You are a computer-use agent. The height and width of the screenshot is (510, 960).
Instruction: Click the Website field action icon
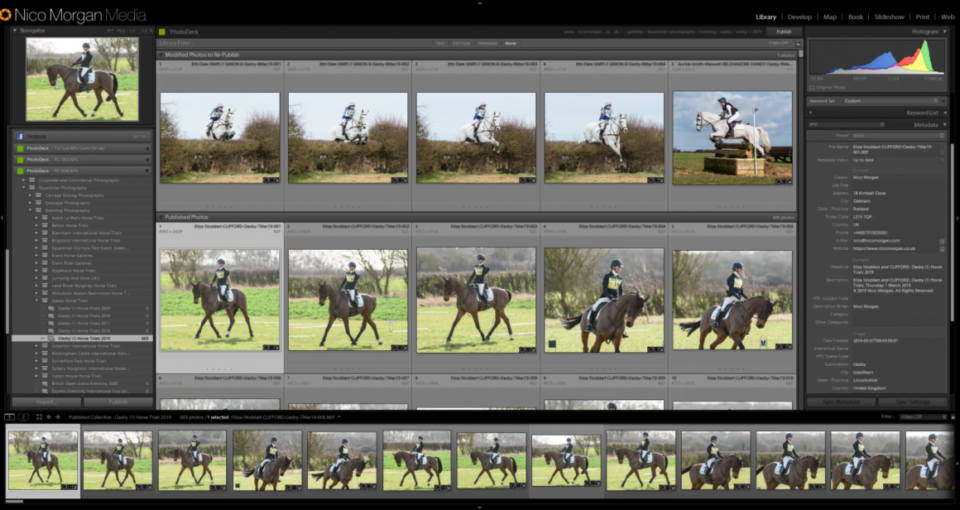pos(942,249)
